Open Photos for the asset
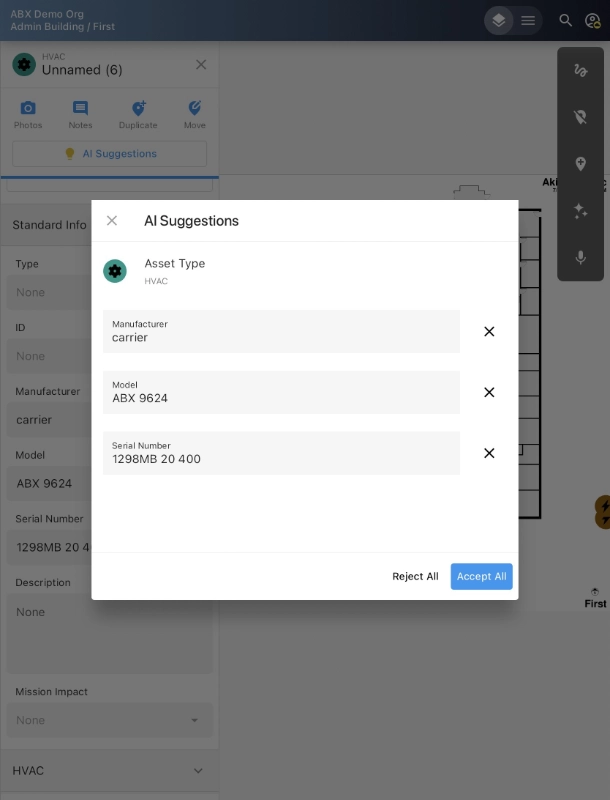 (28, 114)
